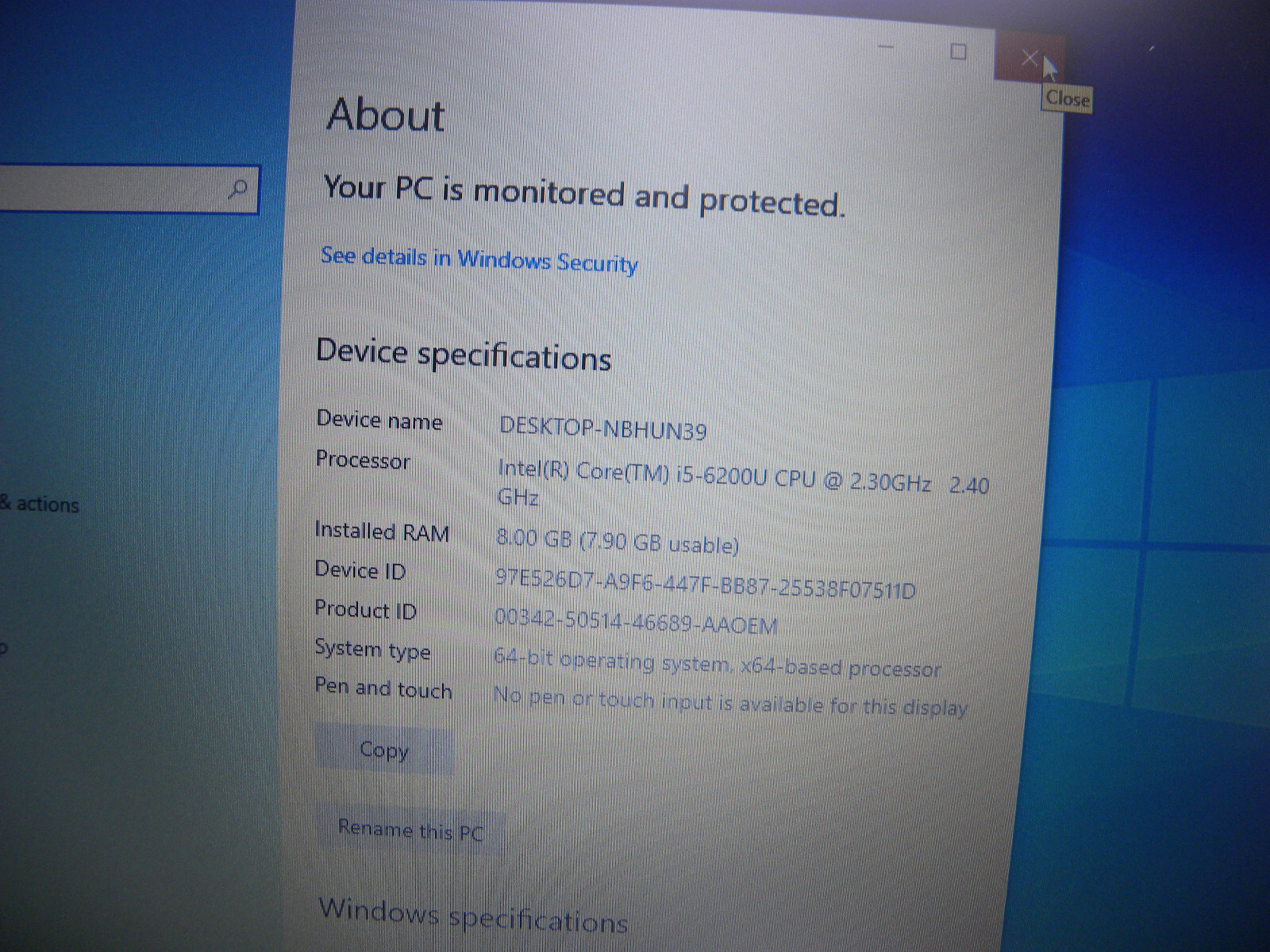The width and height of the screenshot is (1270, 952).
Task: Click the device name DESKTOP-NBHUN39
Action: (x=603, y=428)
